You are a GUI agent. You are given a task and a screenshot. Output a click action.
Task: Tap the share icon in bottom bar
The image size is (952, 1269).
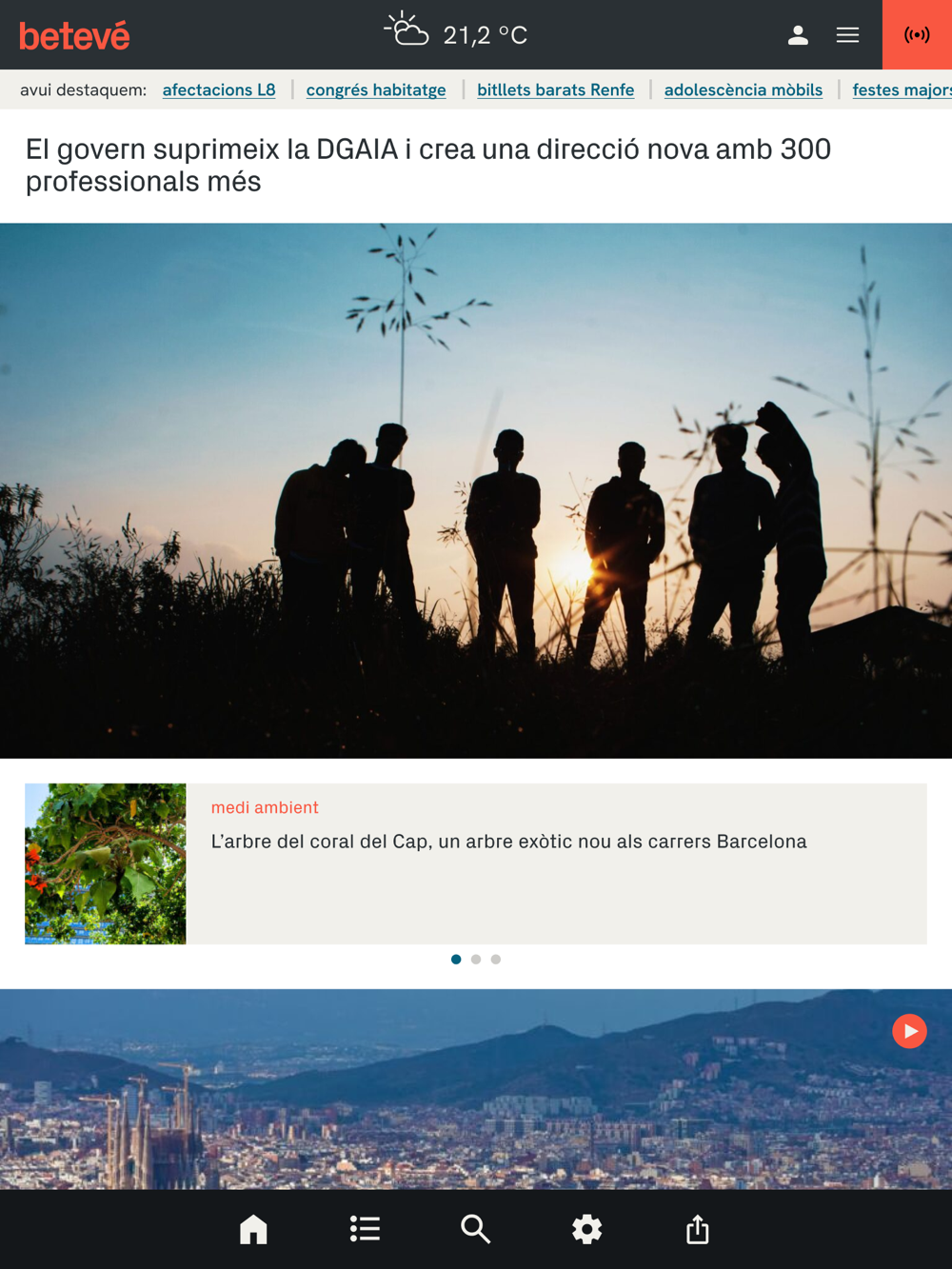point(698,1229)
